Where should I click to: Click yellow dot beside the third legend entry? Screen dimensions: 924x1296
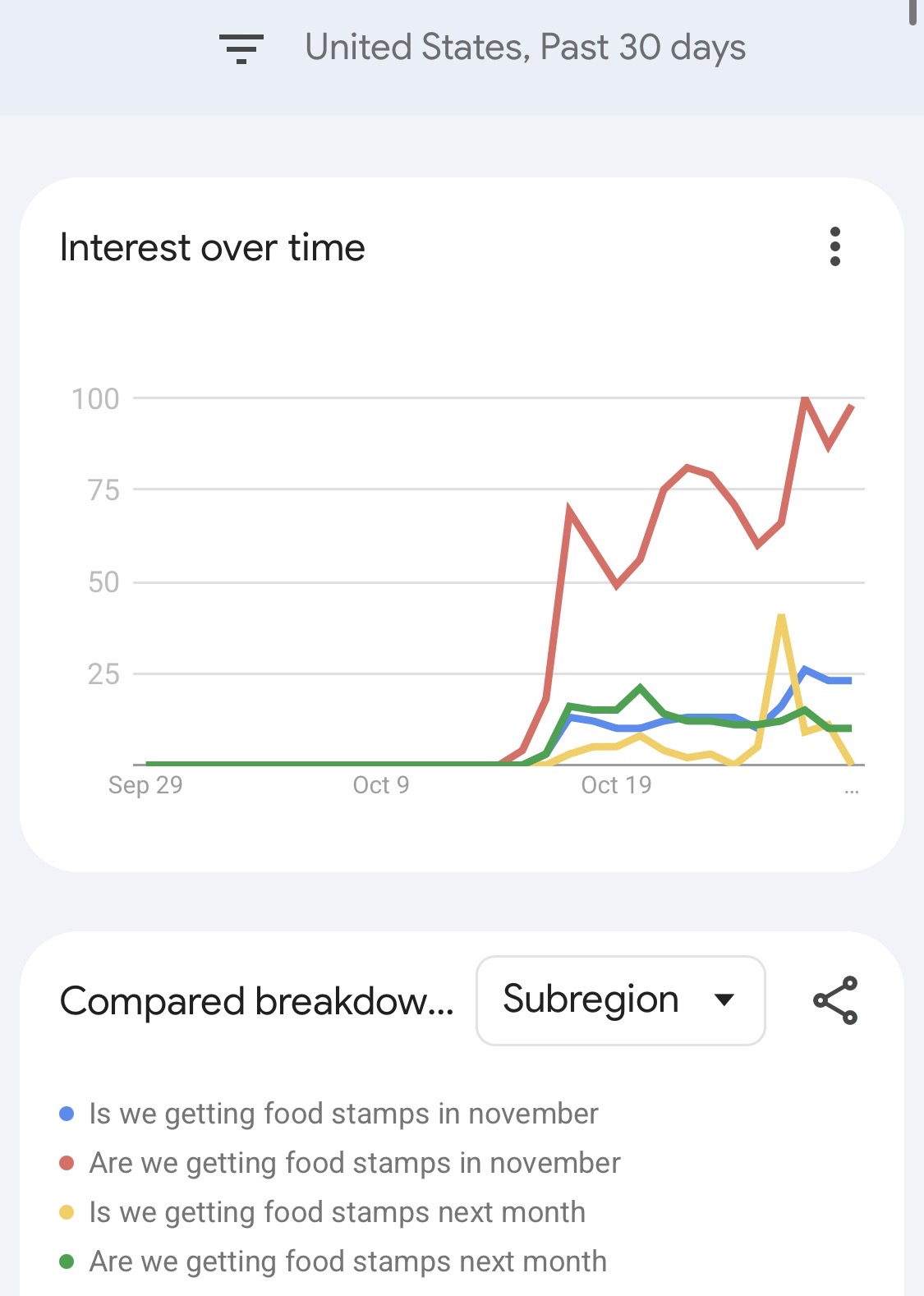coord(67,1213)
